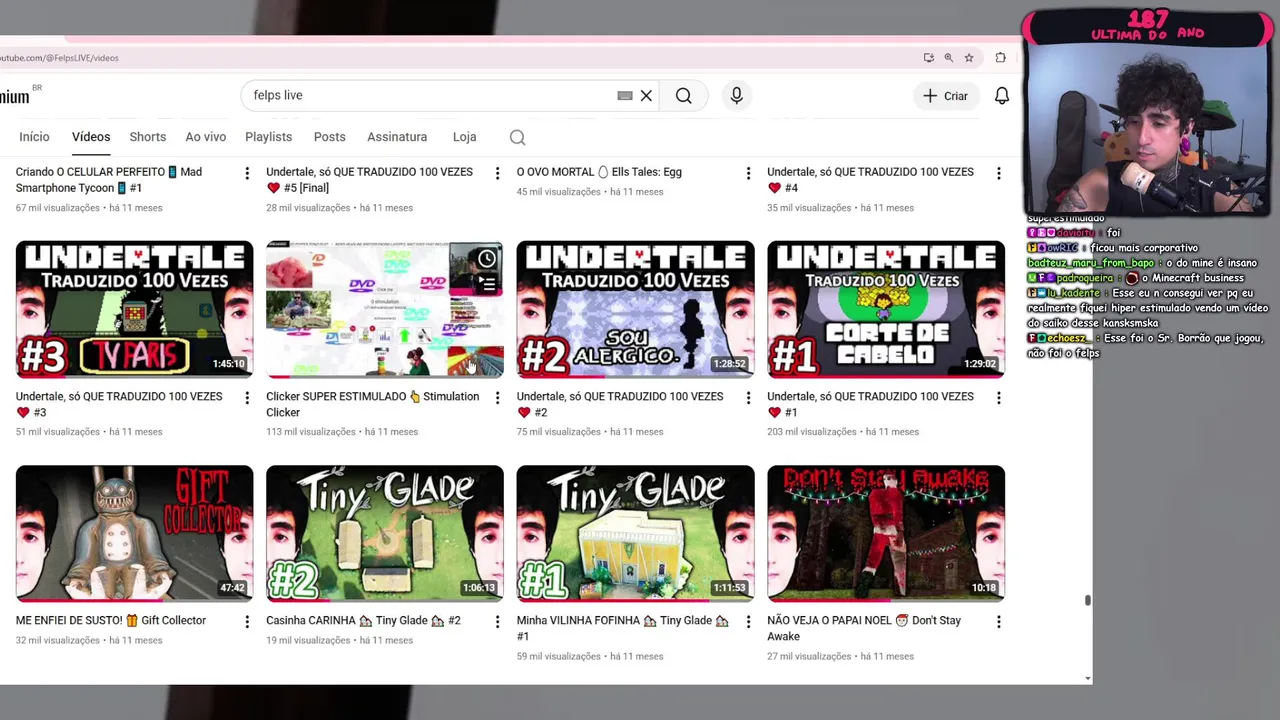Open more options for Undertale #5 [Final] video

(497, 173)
